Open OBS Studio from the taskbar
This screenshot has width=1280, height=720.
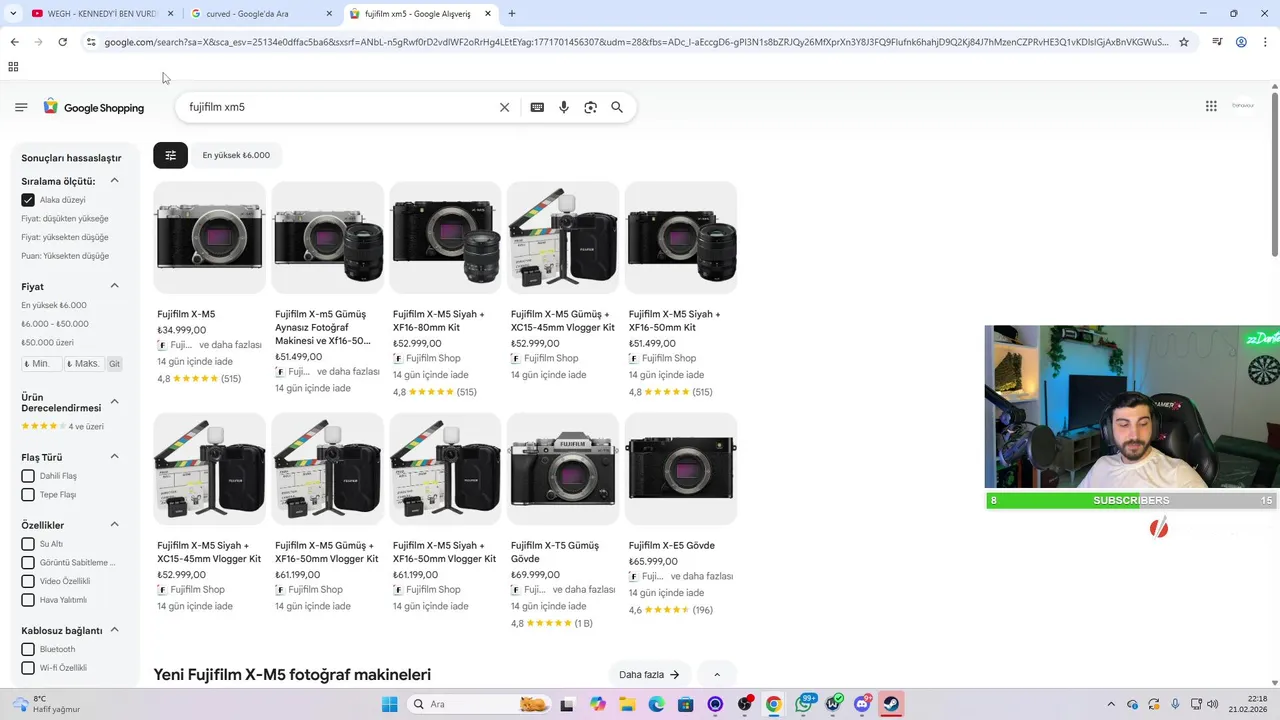point(745,704)
